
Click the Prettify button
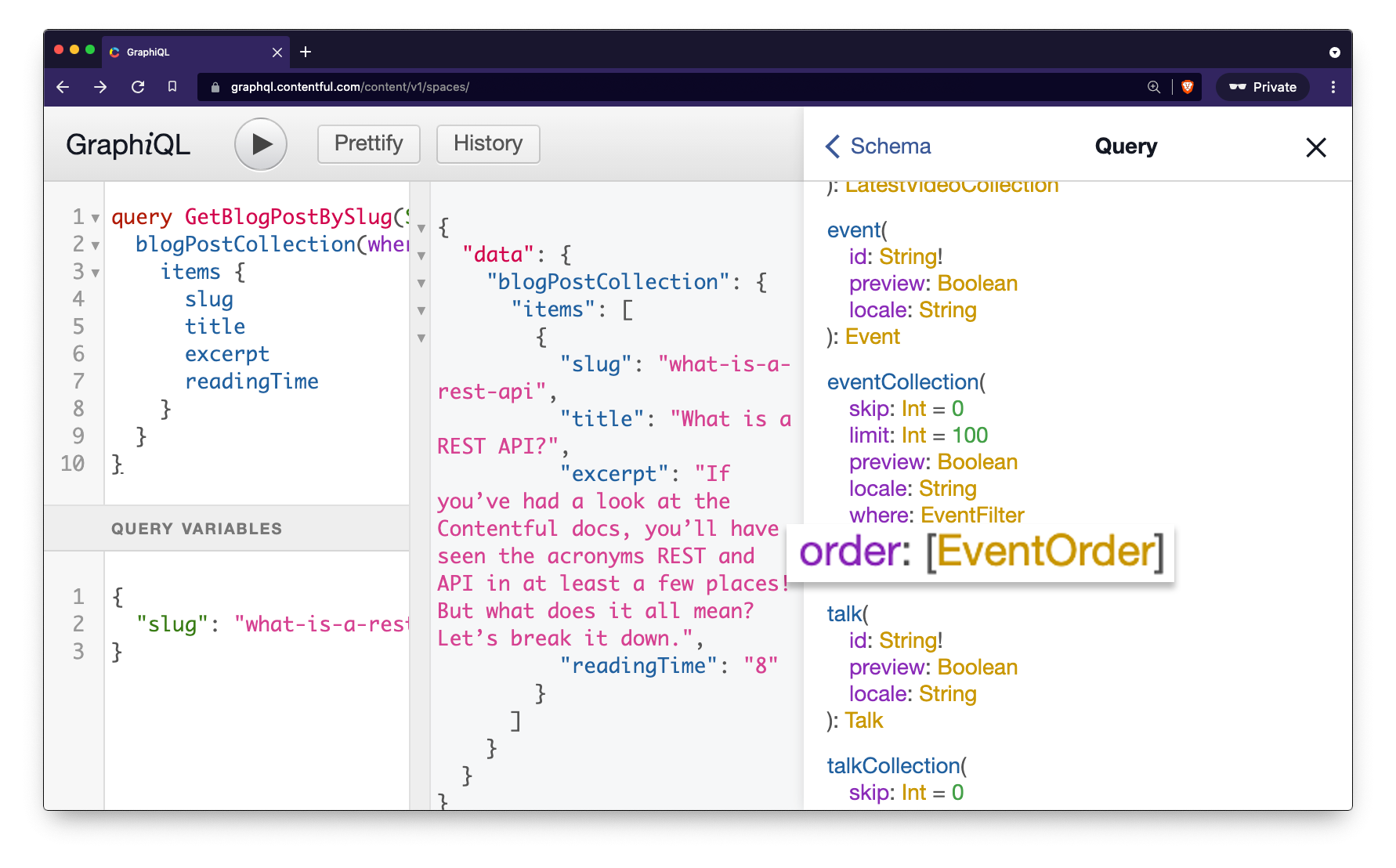click(368, 144)
